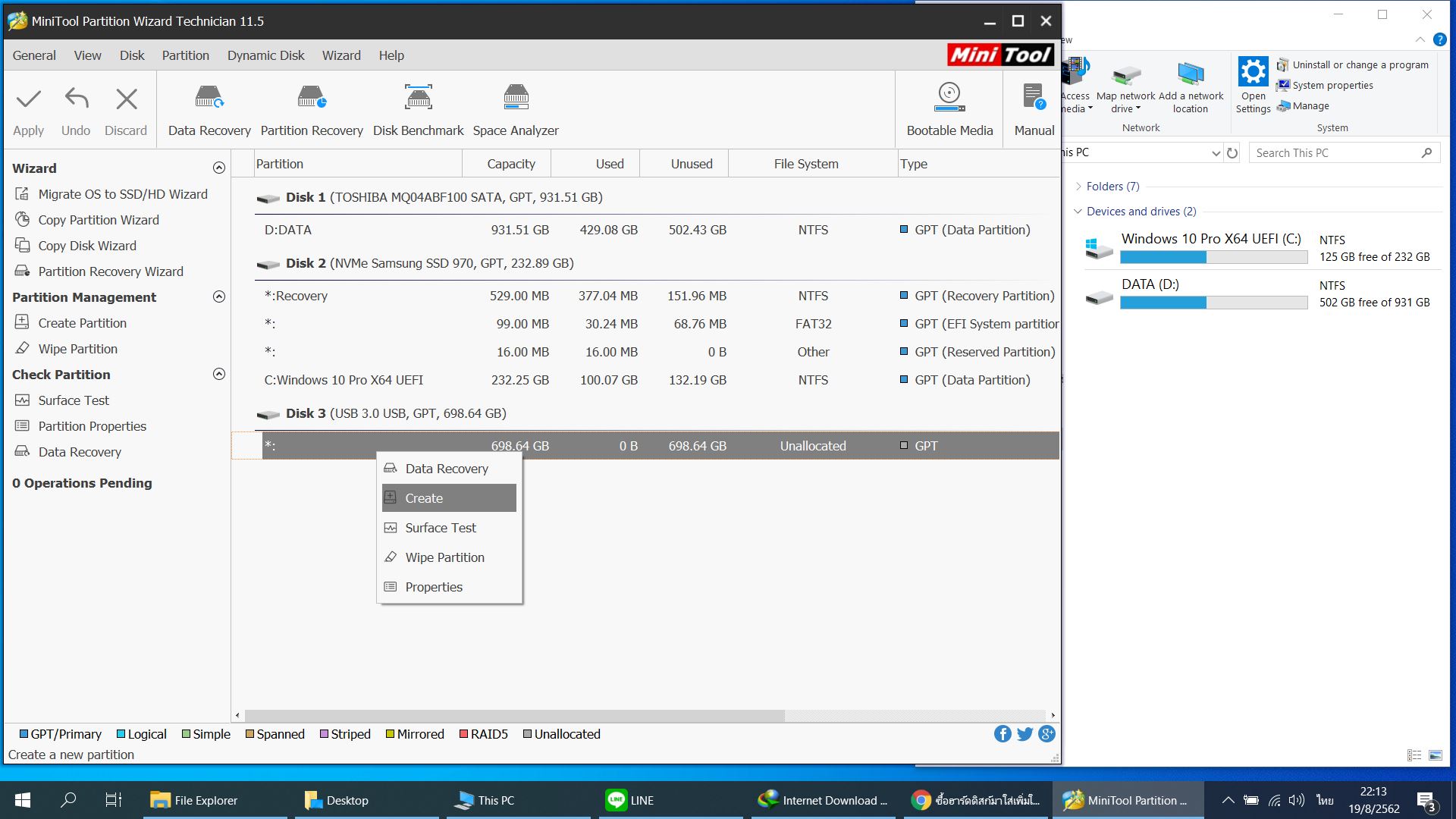This screenshot has width=1456, height=819.
Task: Open the Dynamic Disk menu
Action: point(265,55)
